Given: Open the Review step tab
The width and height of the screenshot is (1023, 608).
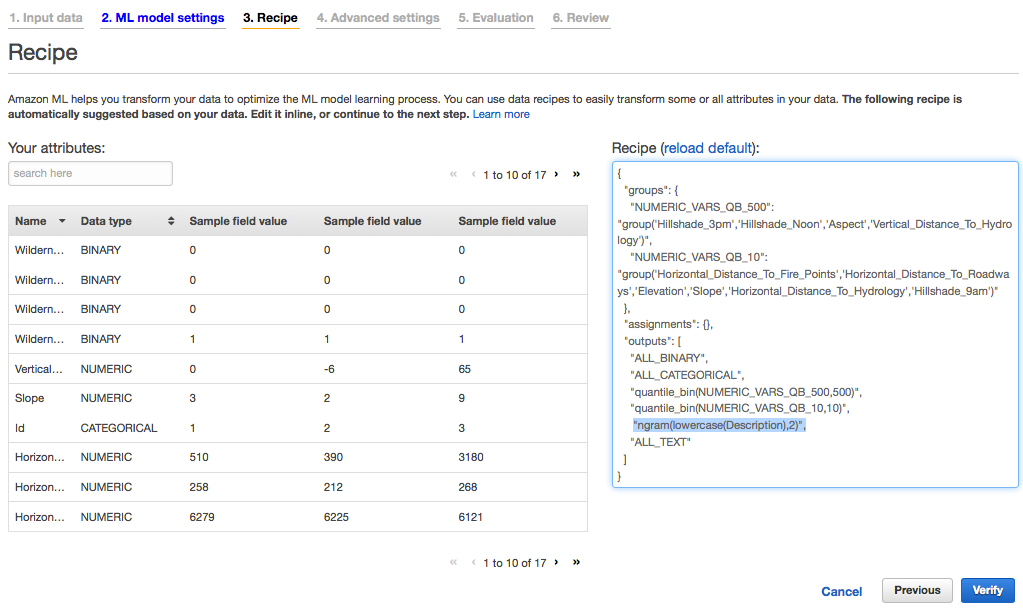Looking at the screenshot, I should pos(581,18).
